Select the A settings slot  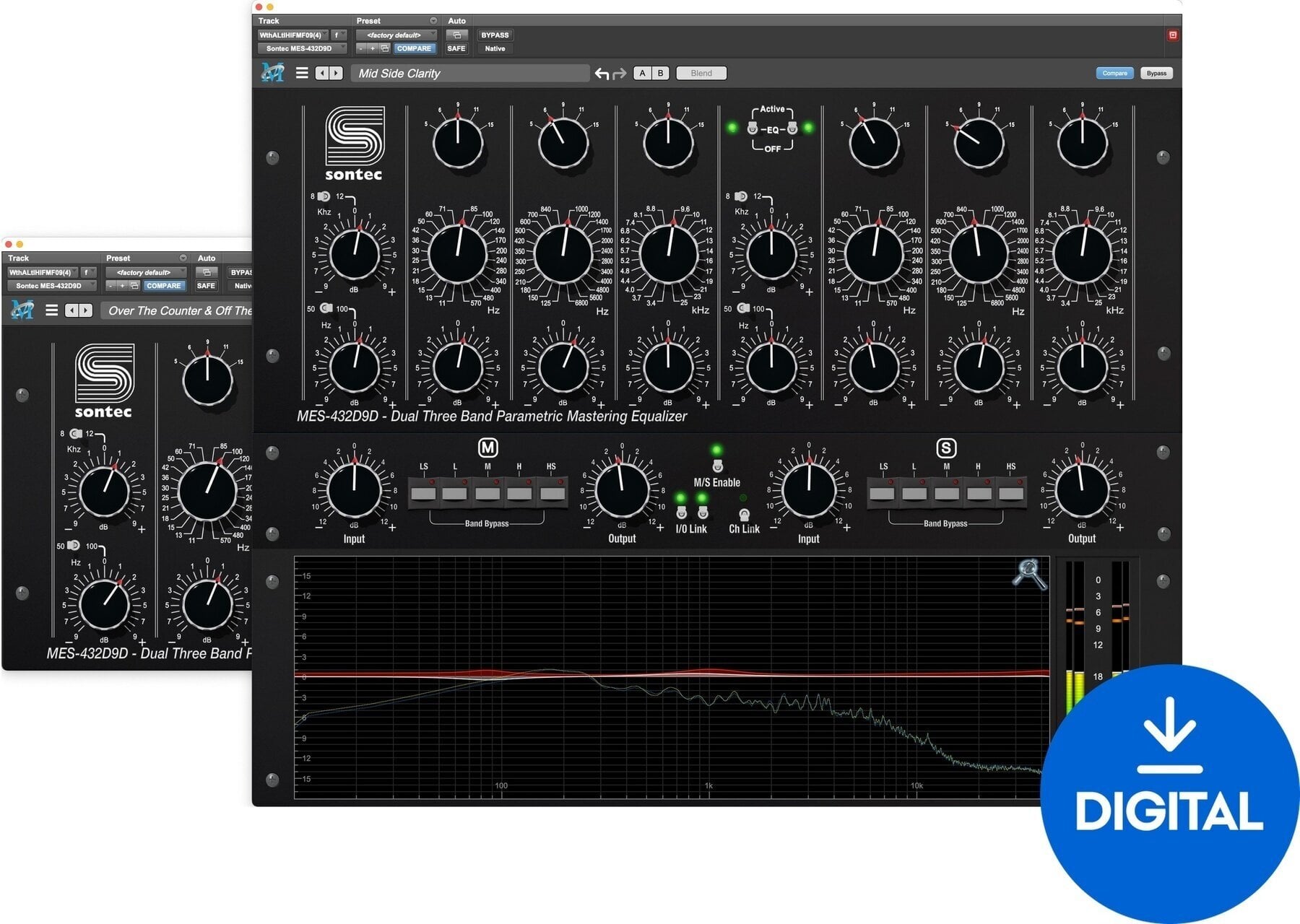[x=642, y=73]
